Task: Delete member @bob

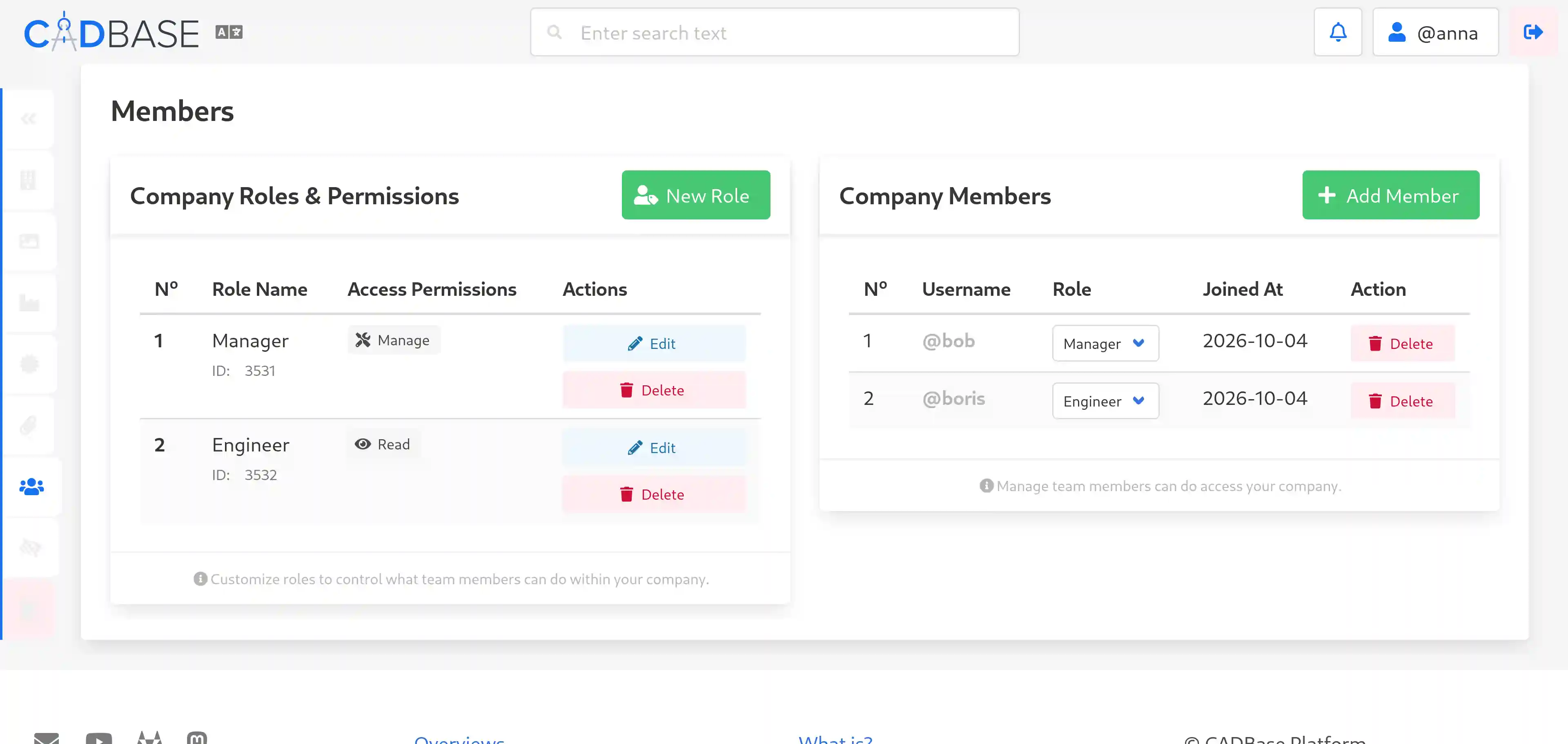Action: point(1403,343)
